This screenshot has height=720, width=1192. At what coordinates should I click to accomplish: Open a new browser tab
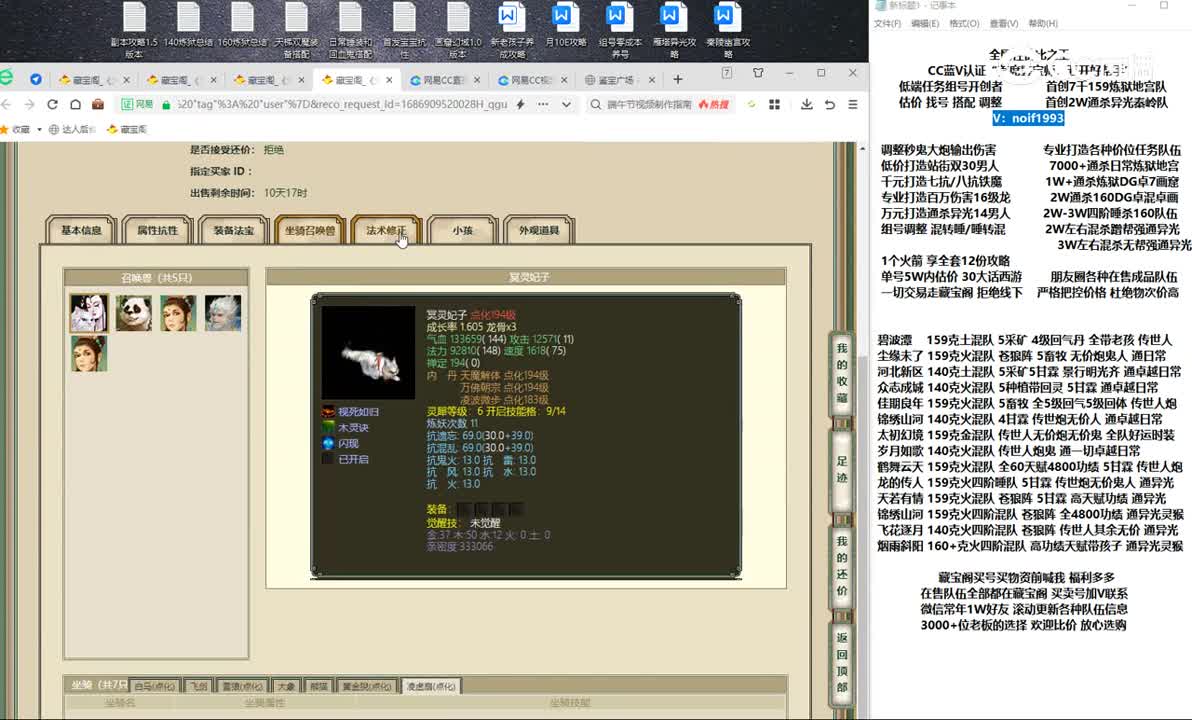coord(677,79)
